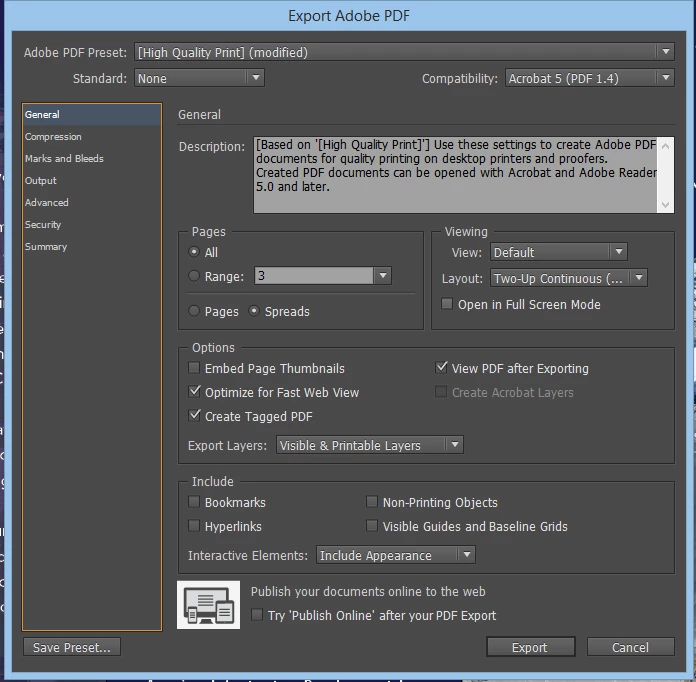The height and width of the screenshot is (682, 696).
Task: Uncheck View PDF after Exporting
Action: point(441,368)
